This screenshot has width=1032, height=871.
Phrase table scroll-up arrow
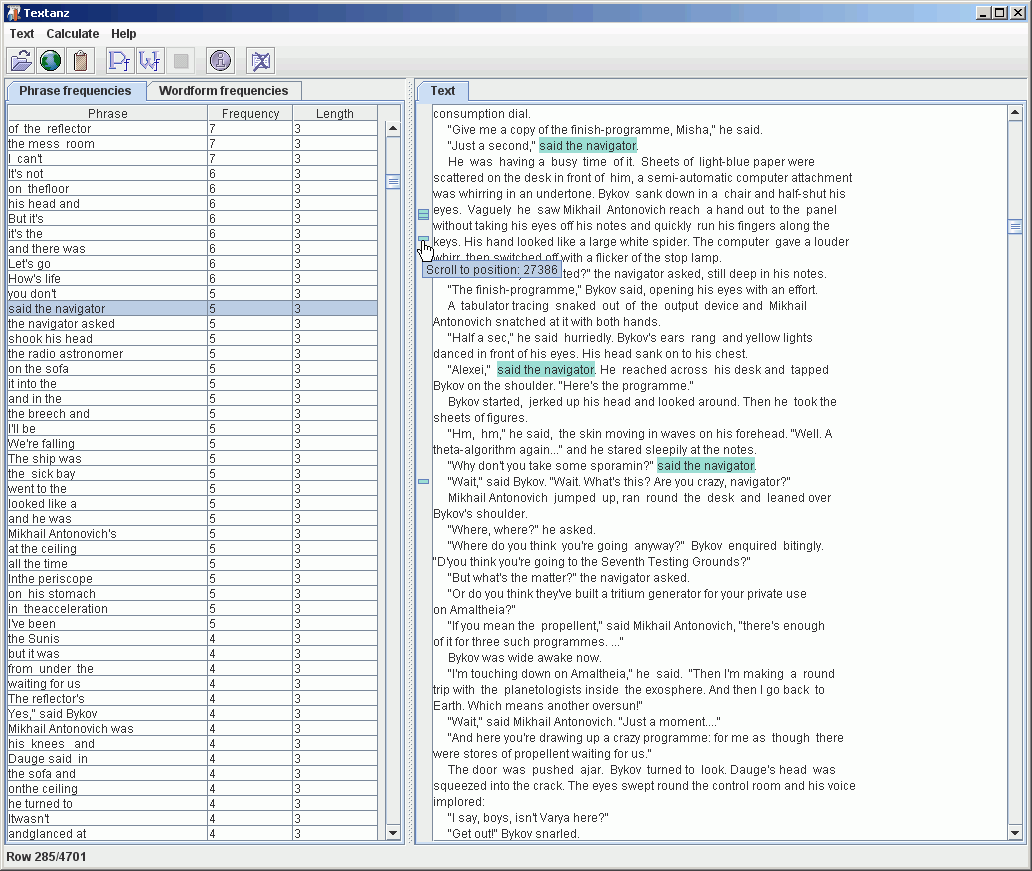[x=393, y=128]
